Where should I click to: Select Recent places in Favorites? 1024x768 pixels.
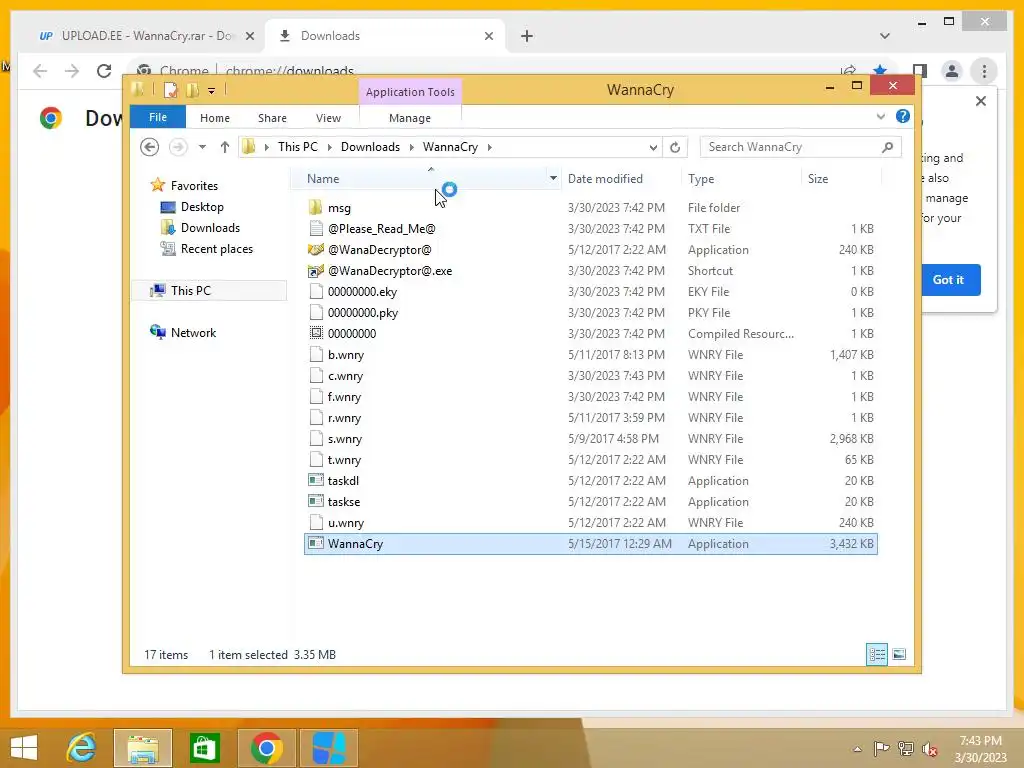[x=216, y=249]
